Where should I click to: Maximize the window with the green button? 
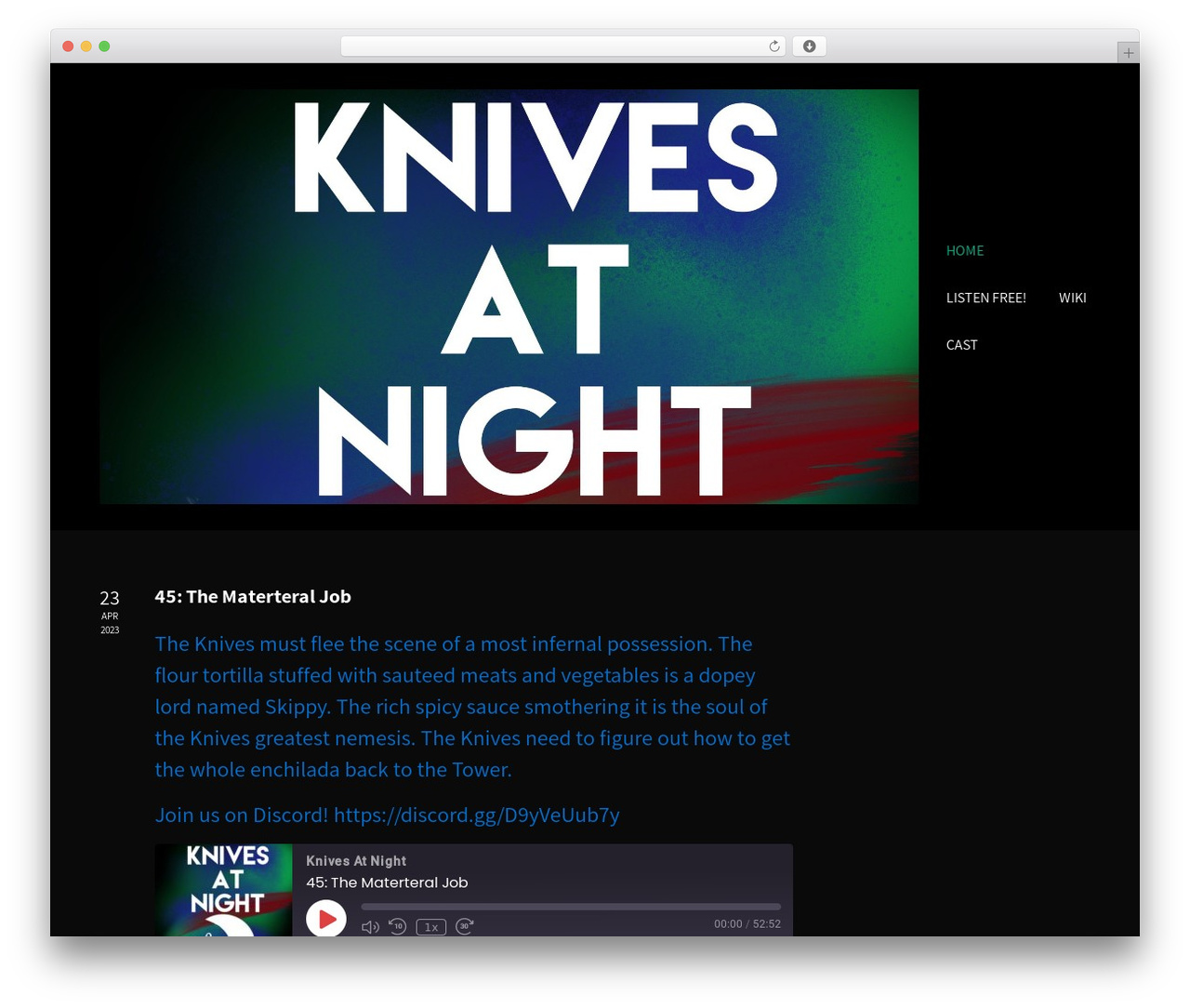pos(104,46)
